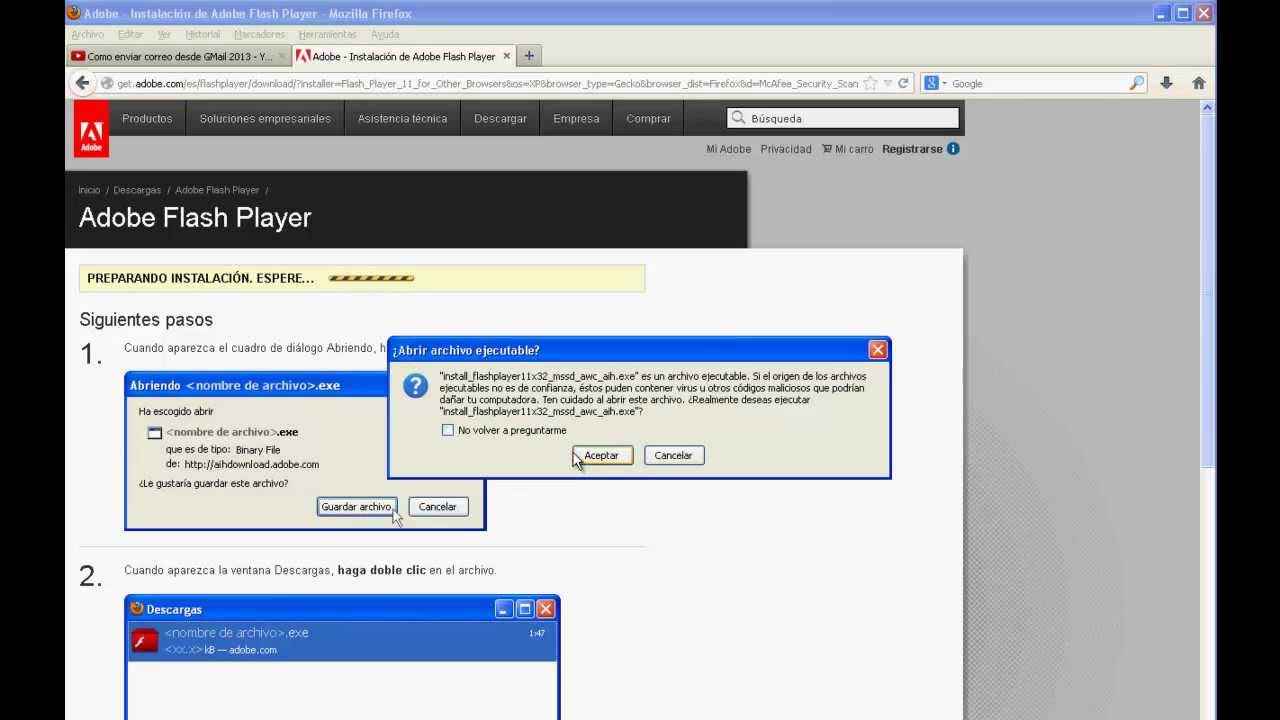This screenshot has width=1280, height=720.
Task: Go to the Firefox home page icon
Action: (1198, 83)
